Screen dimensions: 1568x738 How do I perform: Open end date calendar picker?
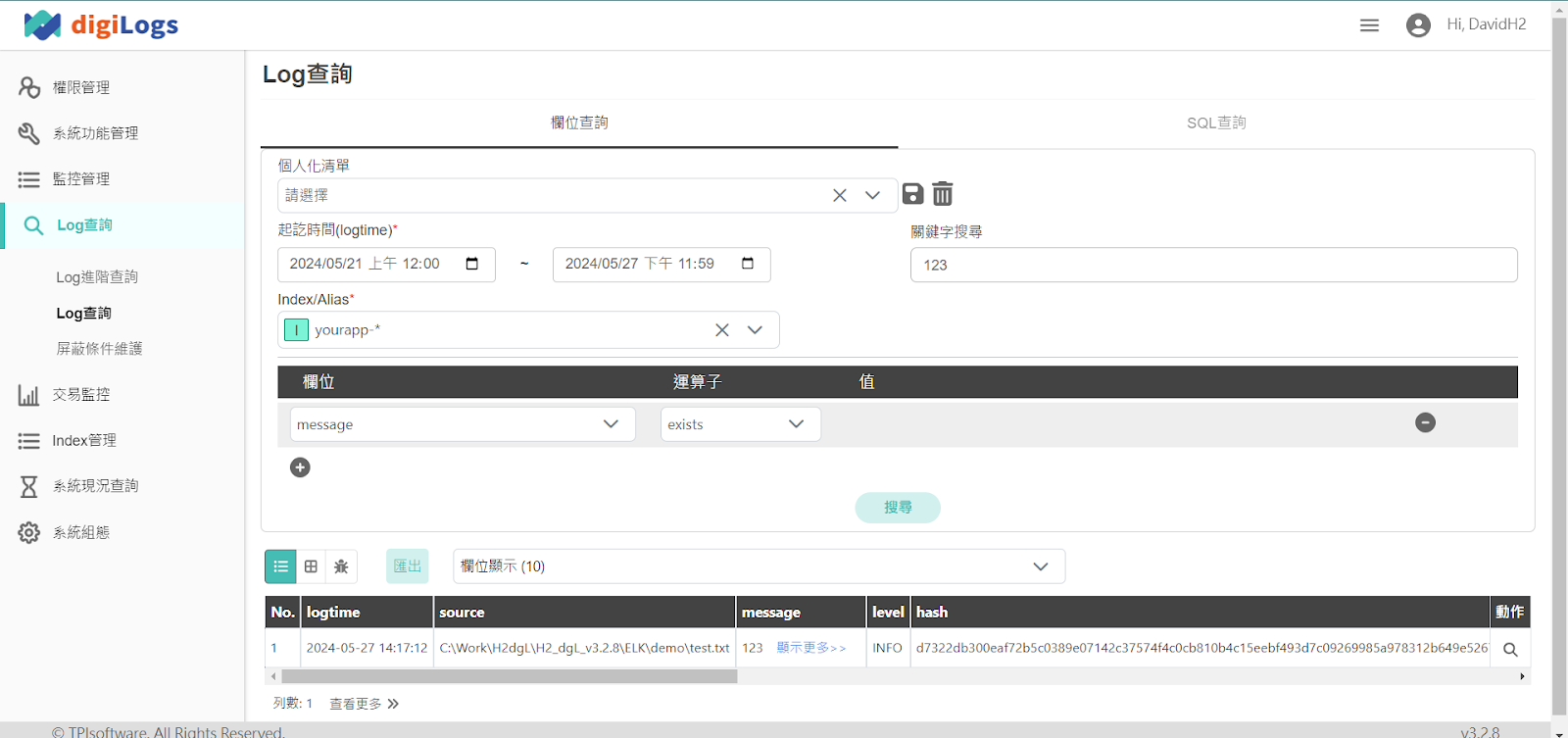click(x=748, y=264)
